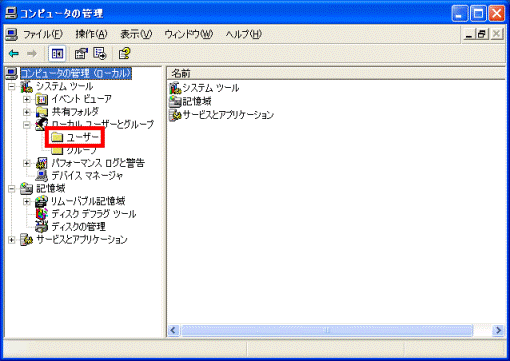Select ディスク デフラグ ツール text
This screenshot has height=361, width=510.
point(94,214)
